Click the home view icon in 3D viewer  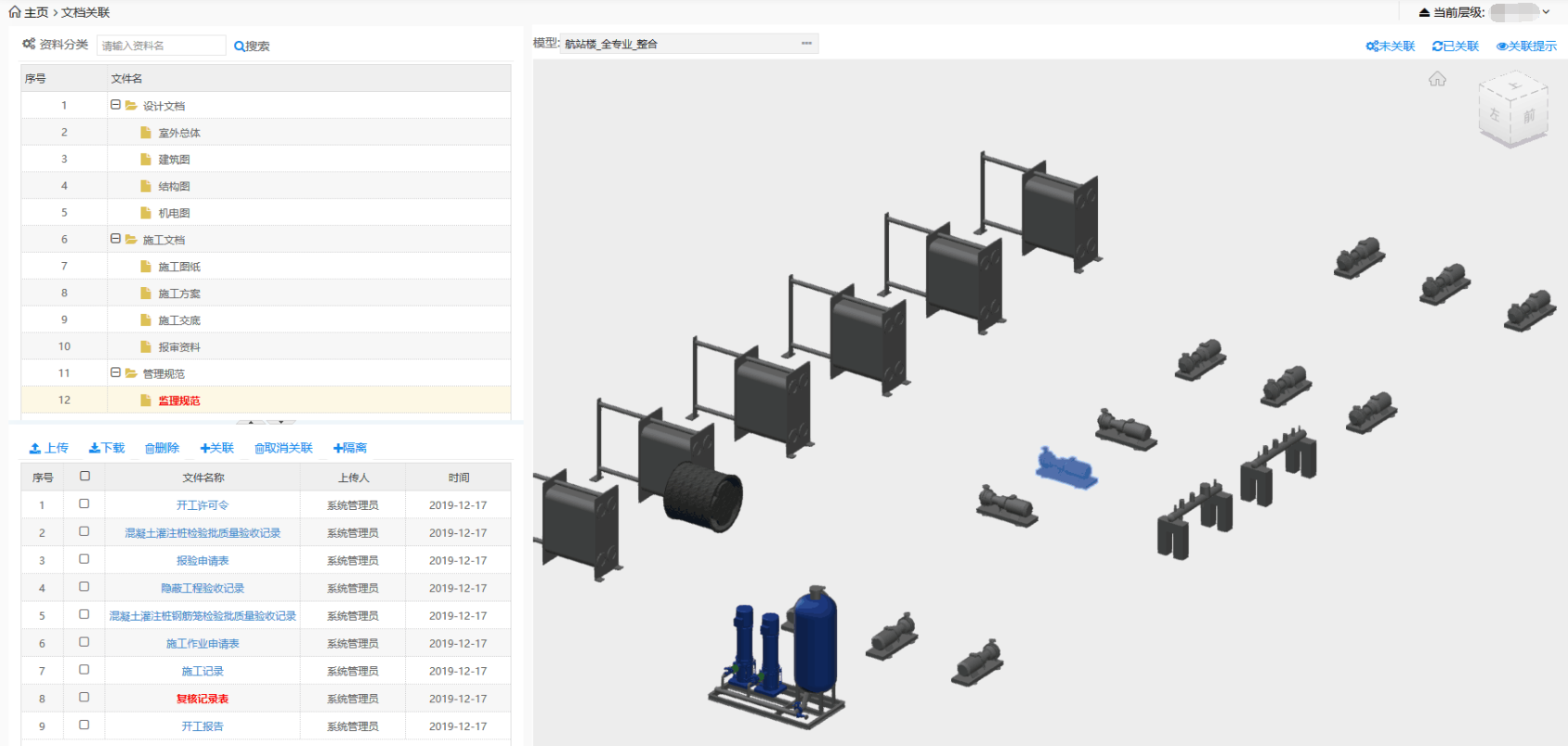1437,79
